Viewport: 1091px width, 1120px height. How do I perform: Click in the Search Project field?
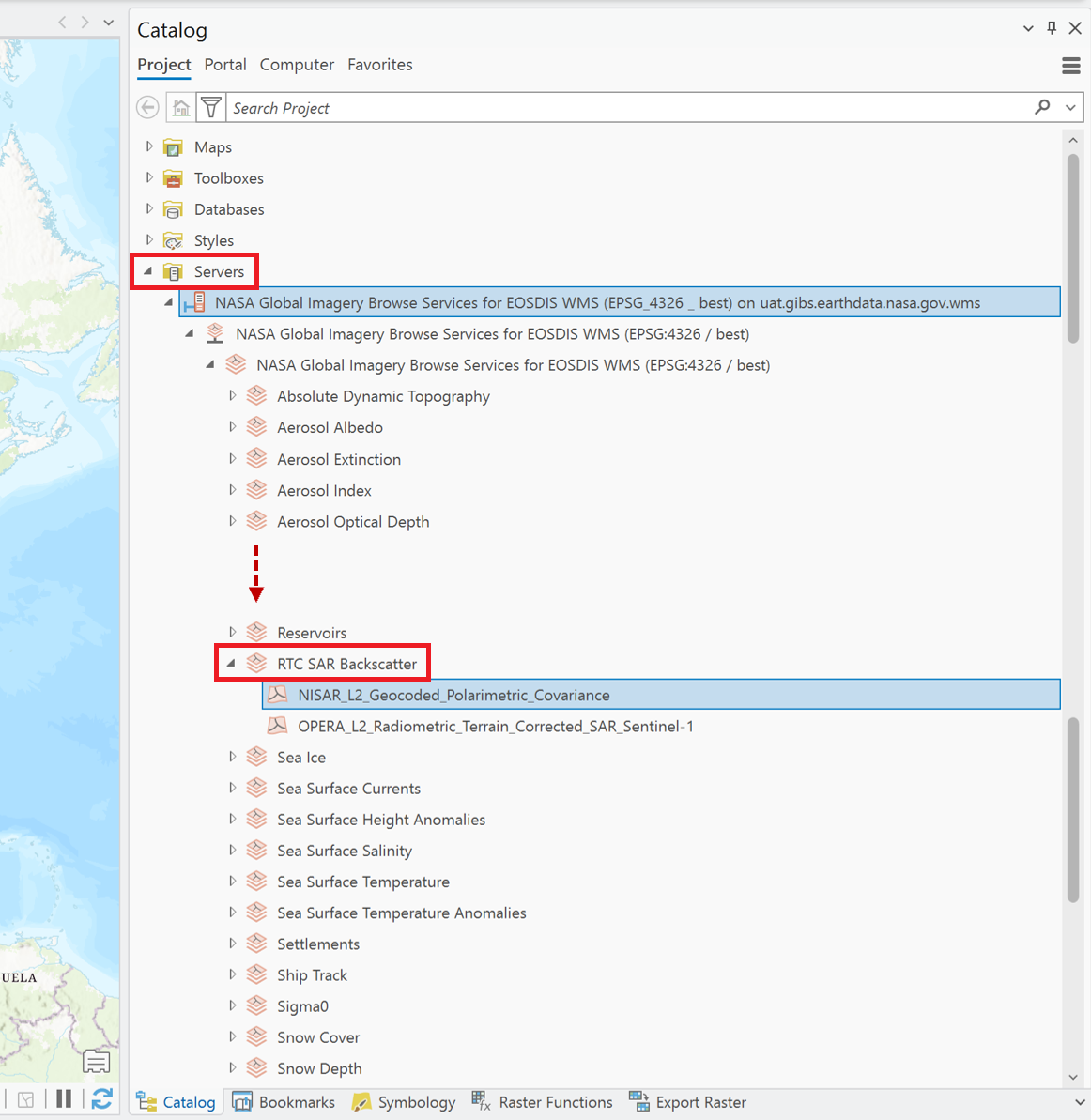click(629, 108)
